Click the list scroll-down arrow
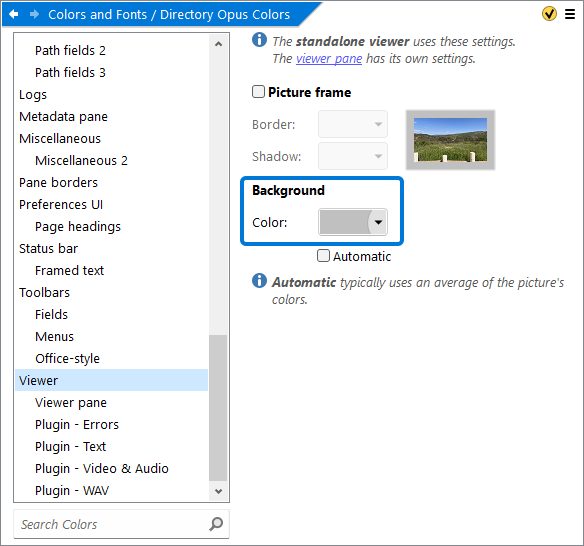Image resolution: width=584 pixels, height=546 pixels. pyautogui.click(x=219, y=491)
